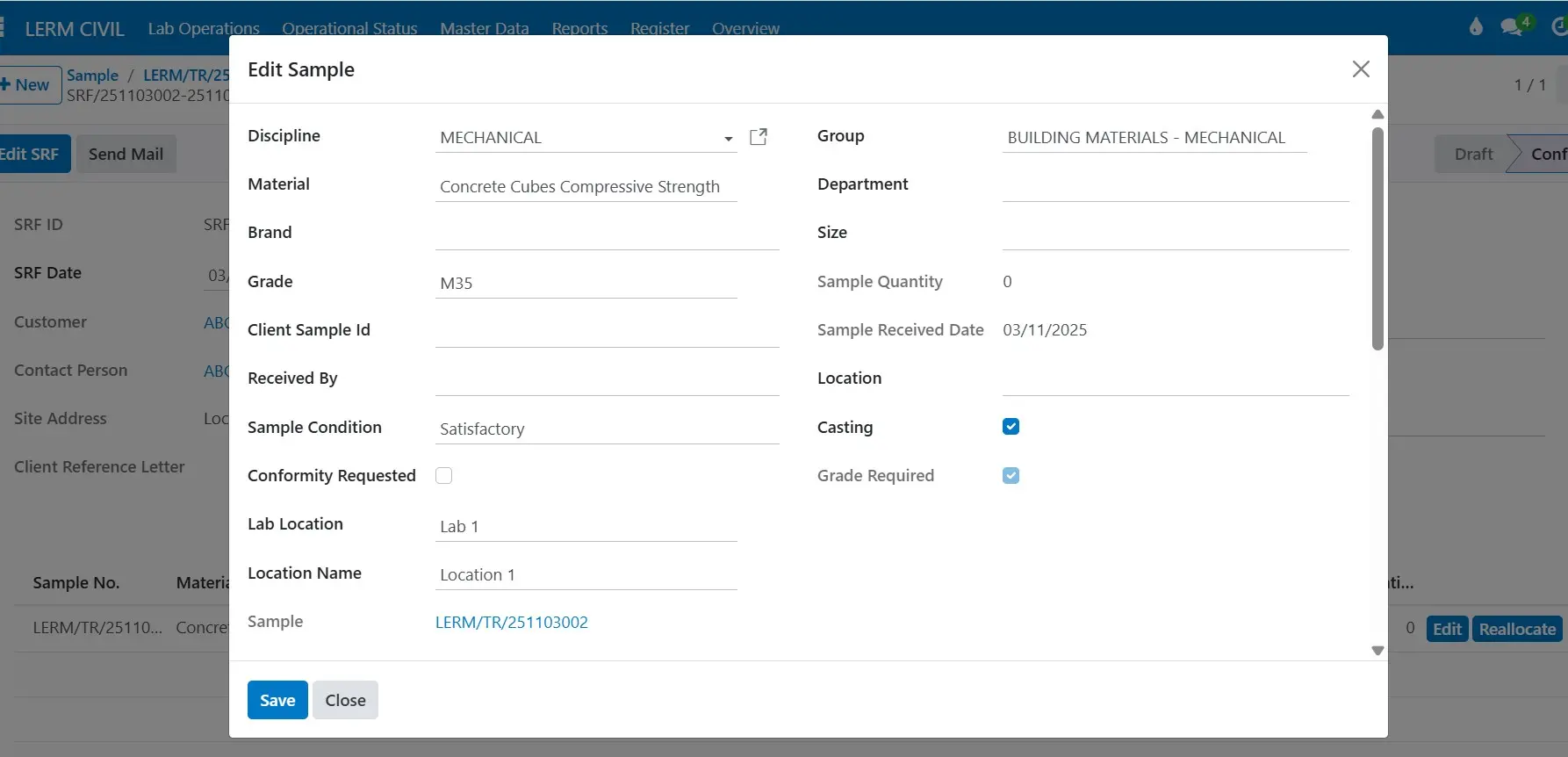
Task: Click the scrollbar down arrow in dialog
Action: tap(1377, 651)
